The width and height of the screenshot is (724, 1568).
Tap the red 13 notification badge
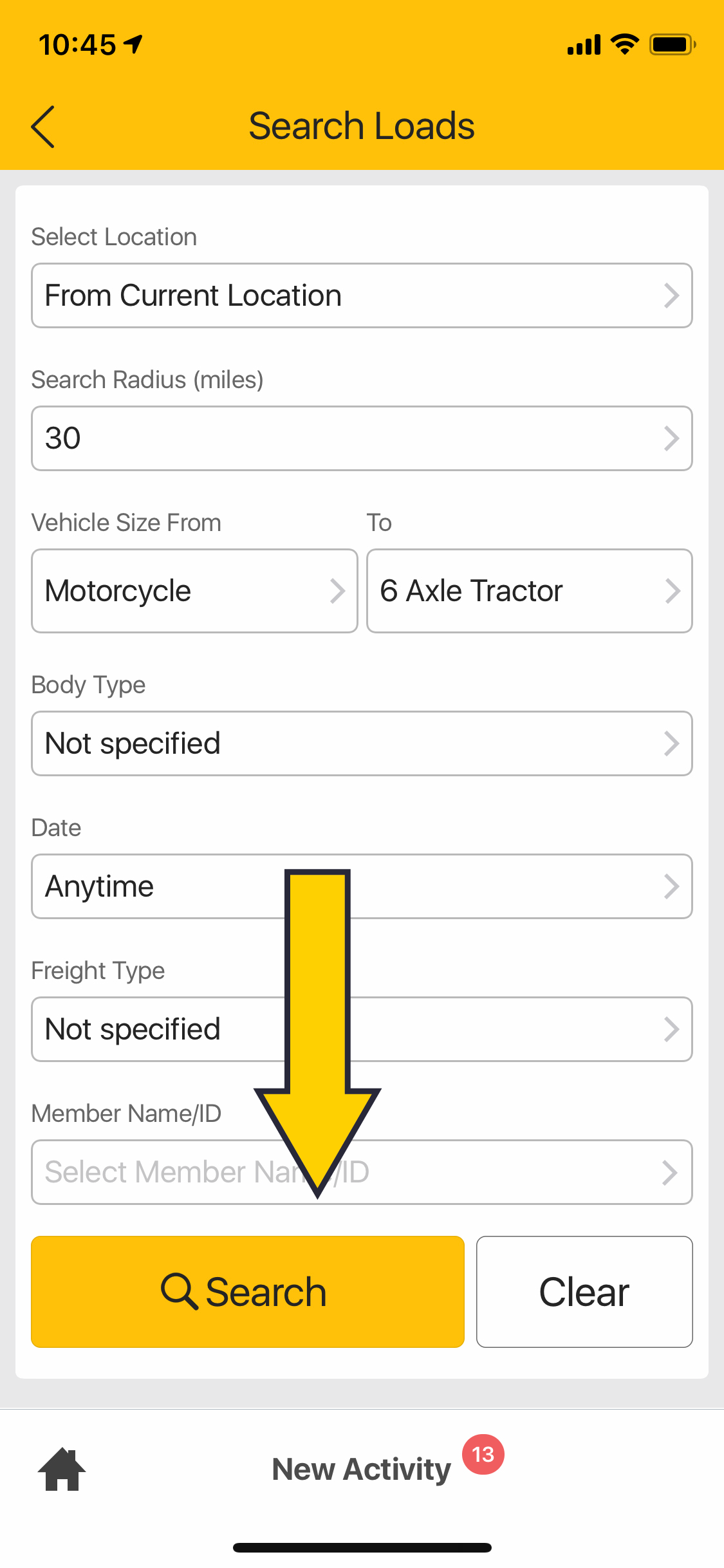pyautogui.click(x=483, y=1454)
